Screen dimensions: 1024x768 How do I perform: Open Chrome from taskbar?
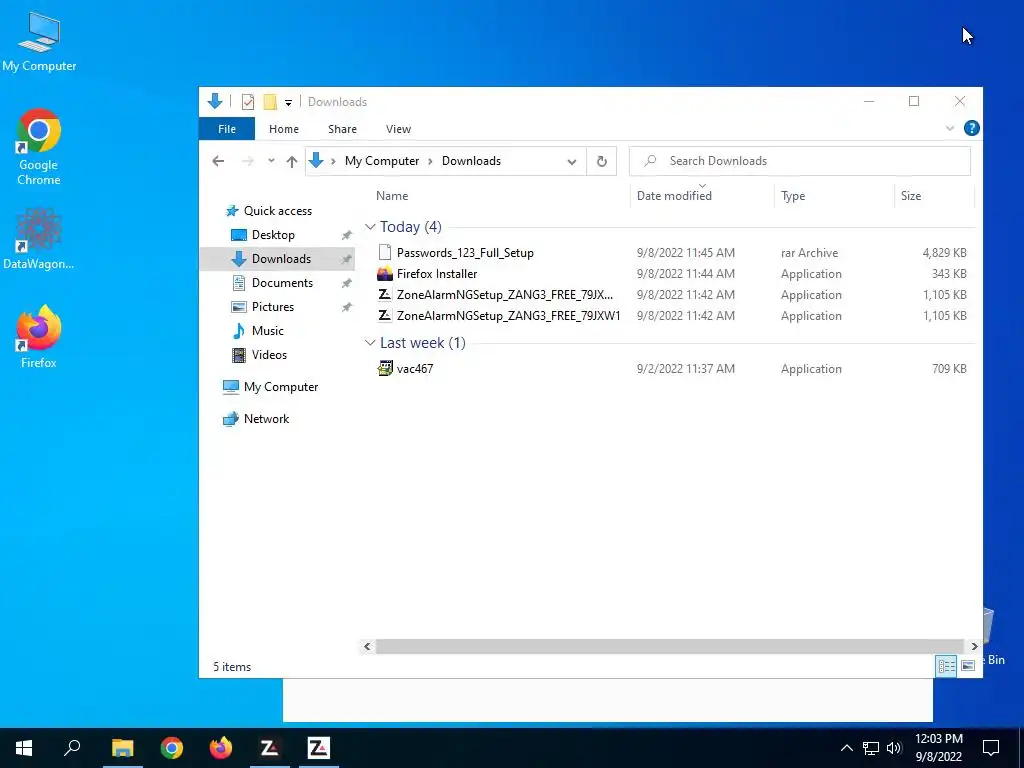coord(172,748)
